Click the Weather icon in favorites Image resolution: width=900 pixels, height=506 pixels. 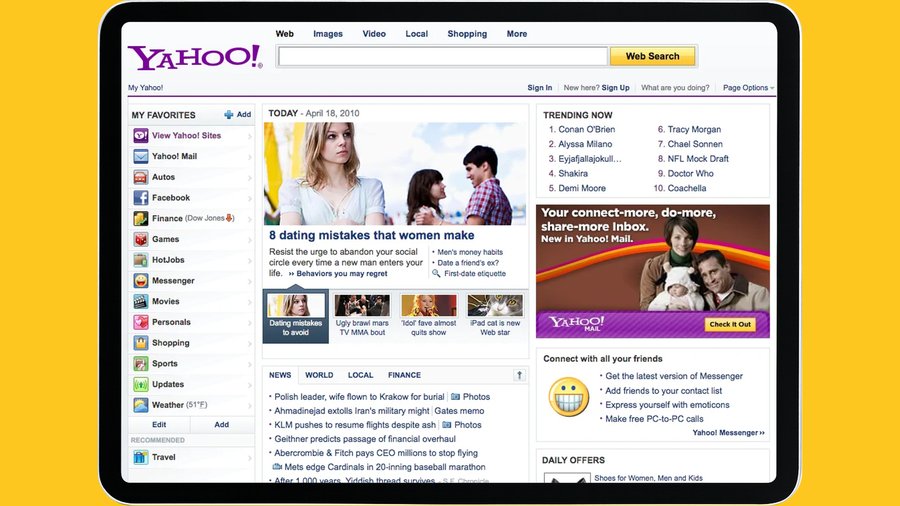click(141, 404)
